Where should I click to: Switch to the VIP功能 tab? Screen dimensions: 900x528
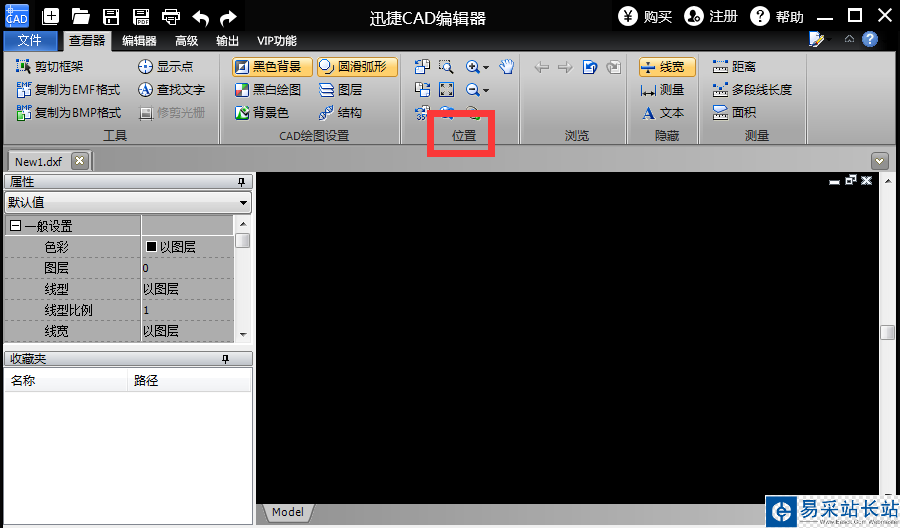277,41
